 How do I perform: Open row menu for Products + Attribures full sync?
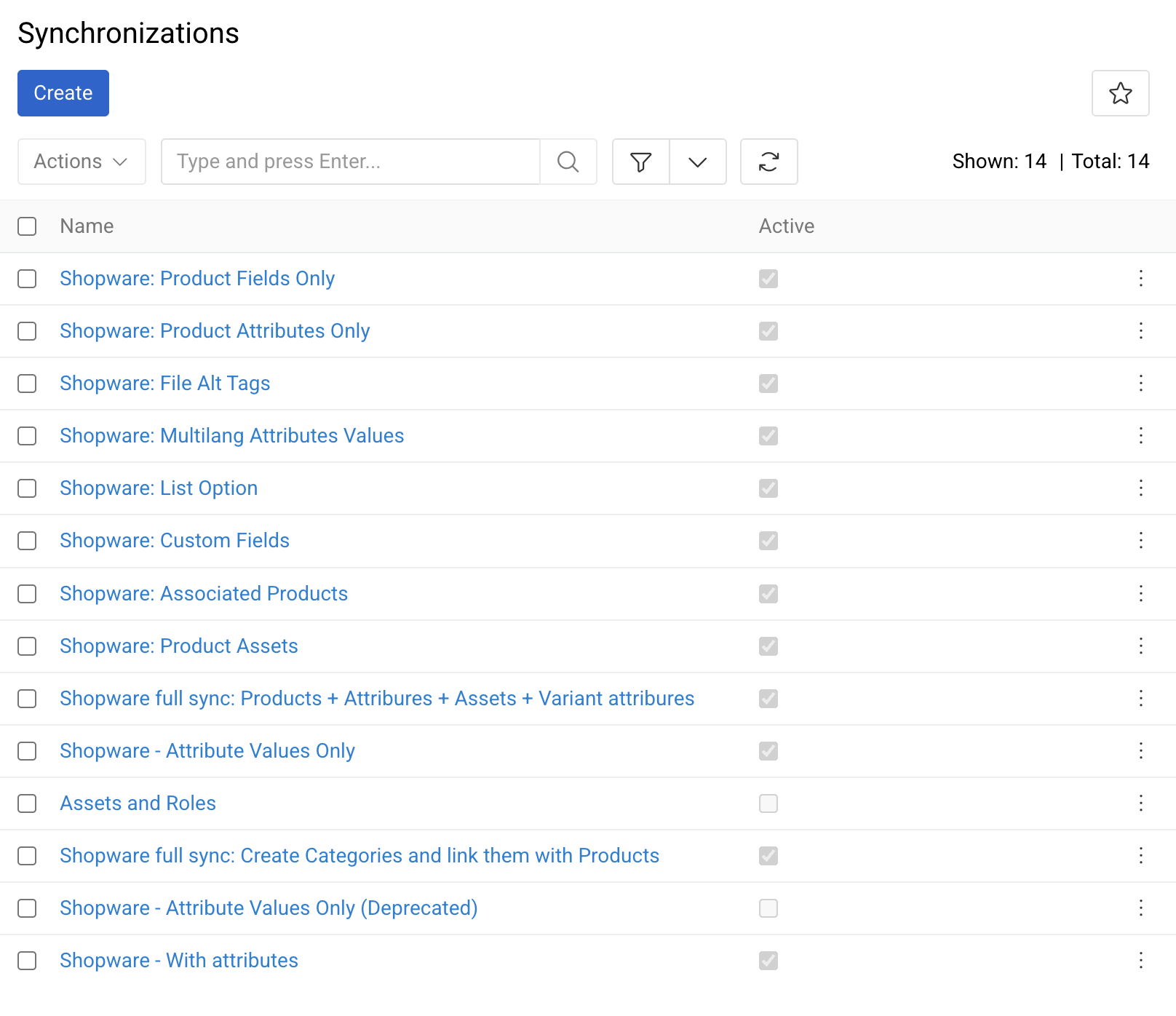(1140, 699)
